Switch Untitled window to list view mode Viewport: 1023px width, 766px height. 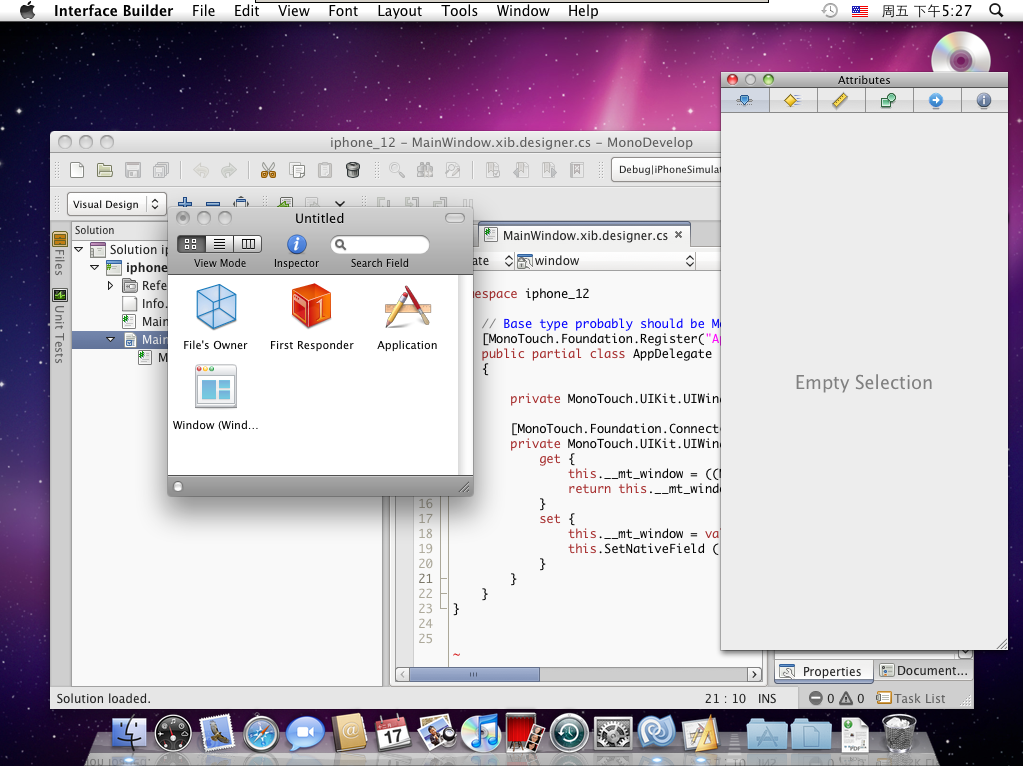pos(219,244)
